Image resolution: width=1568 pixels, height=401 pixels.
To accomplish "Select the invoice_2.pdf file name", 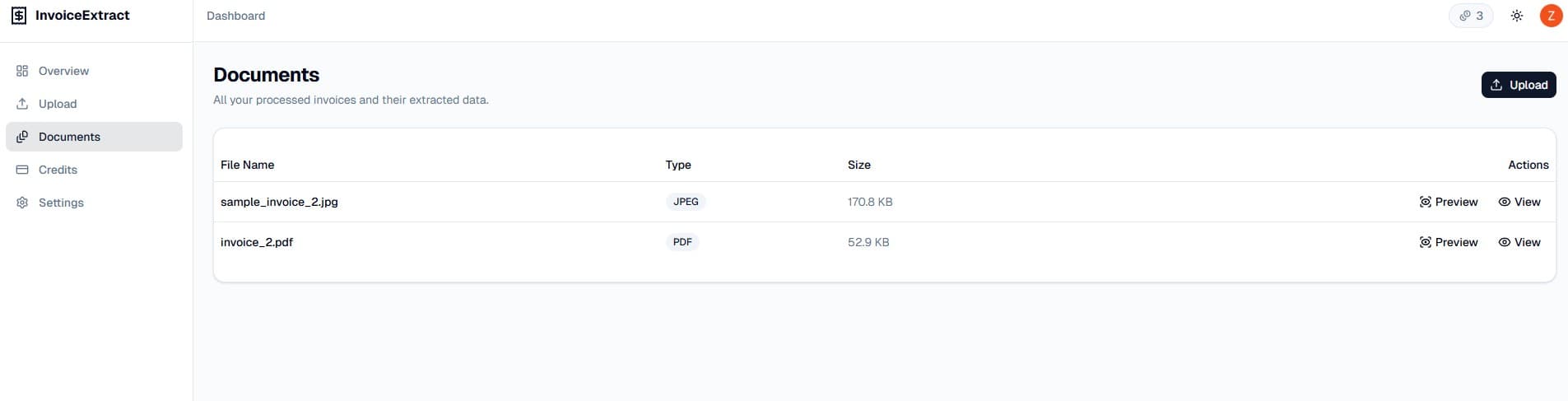I will pos(257,242).
